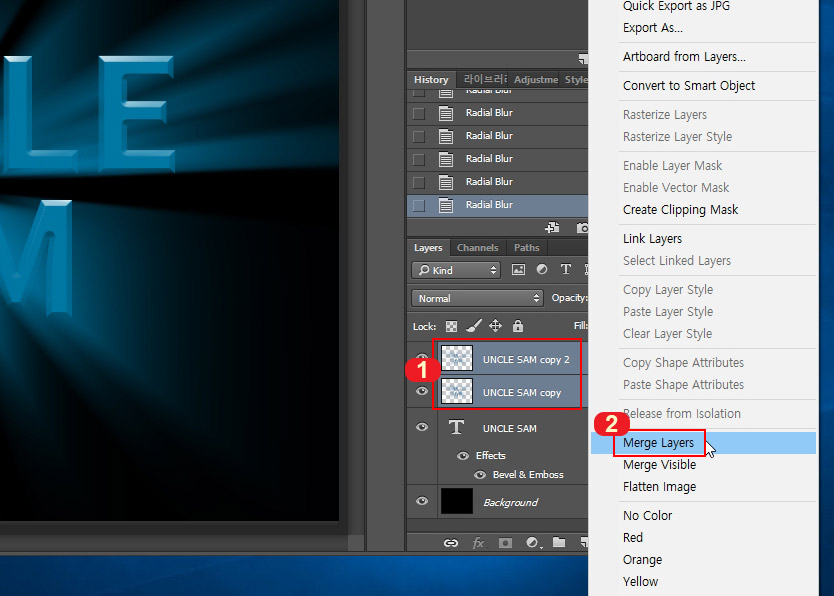The width and height of the screenshot is (834, 596).
Task: Click the link layers chain icon
Action: click(x=451, y=543)
